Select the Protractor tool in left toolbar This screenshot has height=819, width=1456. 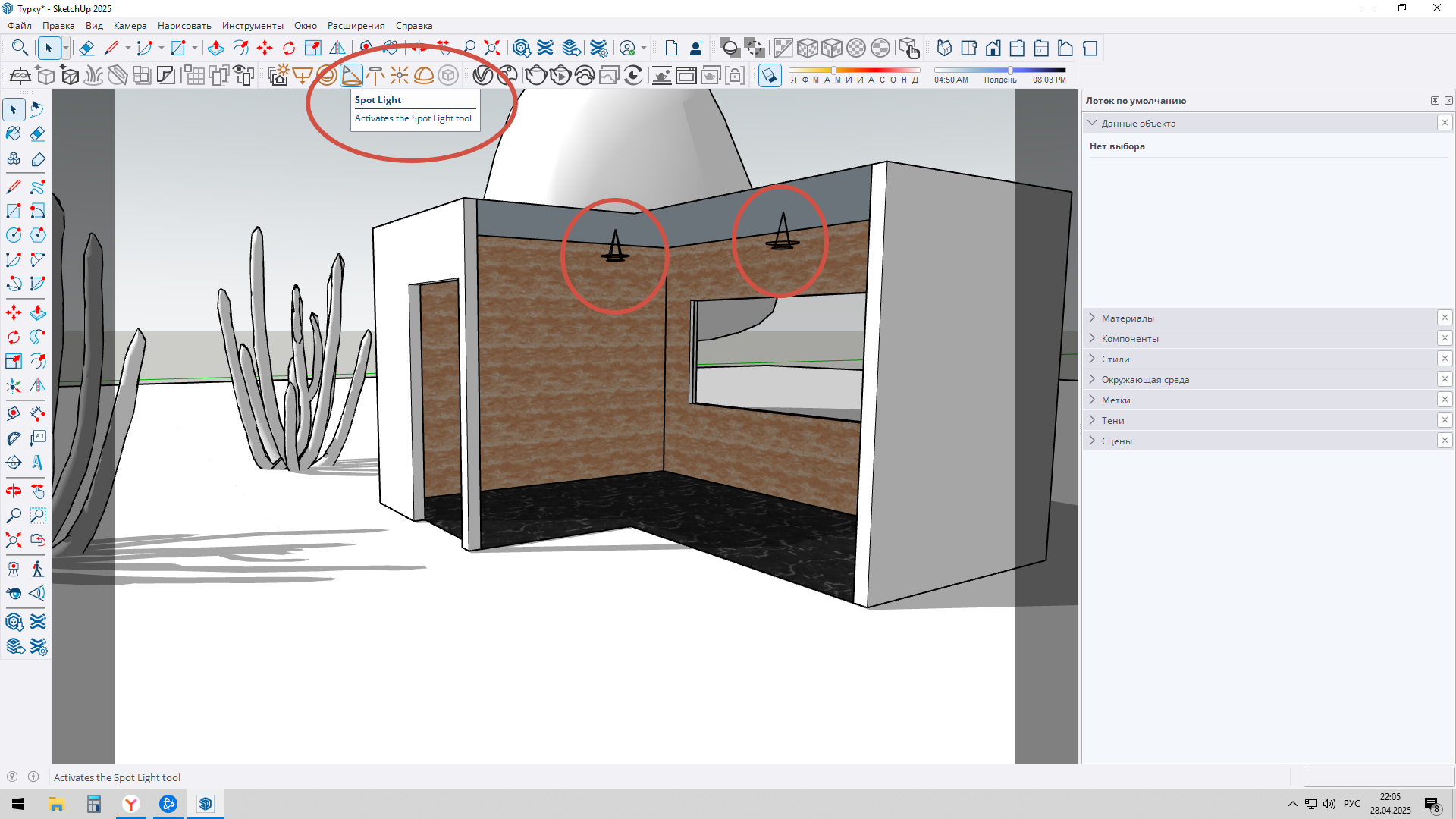14,438
